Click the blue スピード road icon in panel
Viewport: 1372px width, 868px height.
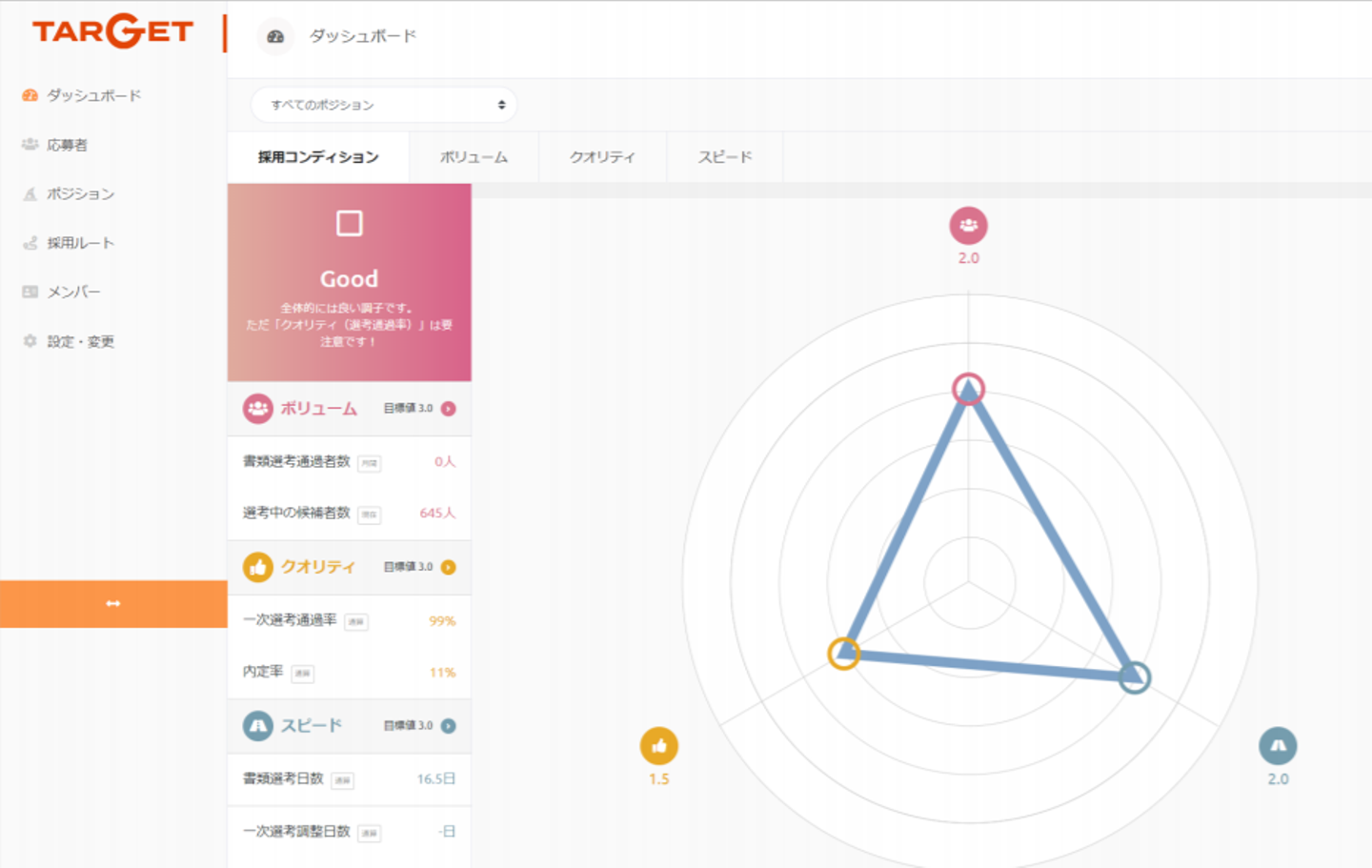click(258, 726)
